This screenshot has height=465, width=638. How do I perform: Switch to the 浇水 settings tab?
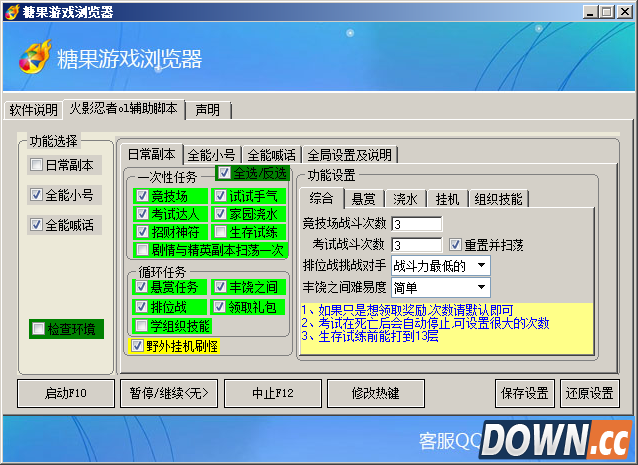[x=405, y=199]
